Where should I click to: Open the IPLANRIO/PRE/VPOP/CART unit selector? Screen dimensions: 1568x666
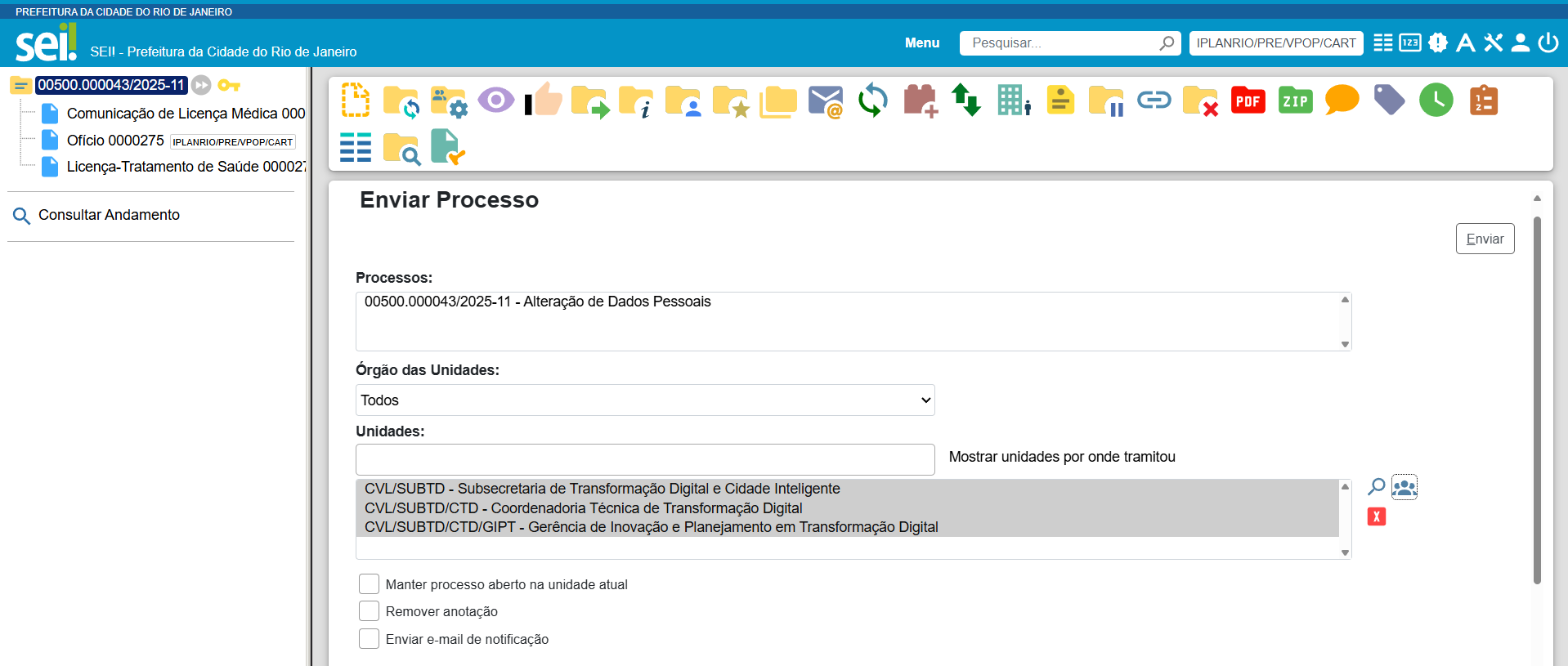click(1275, 43)
